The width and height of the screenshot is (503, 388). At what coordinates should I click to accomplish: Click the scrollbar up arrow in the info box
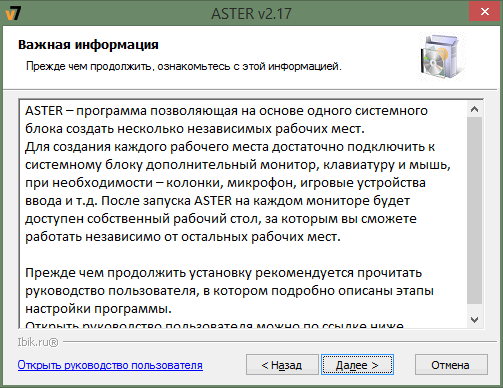(474, 109)
